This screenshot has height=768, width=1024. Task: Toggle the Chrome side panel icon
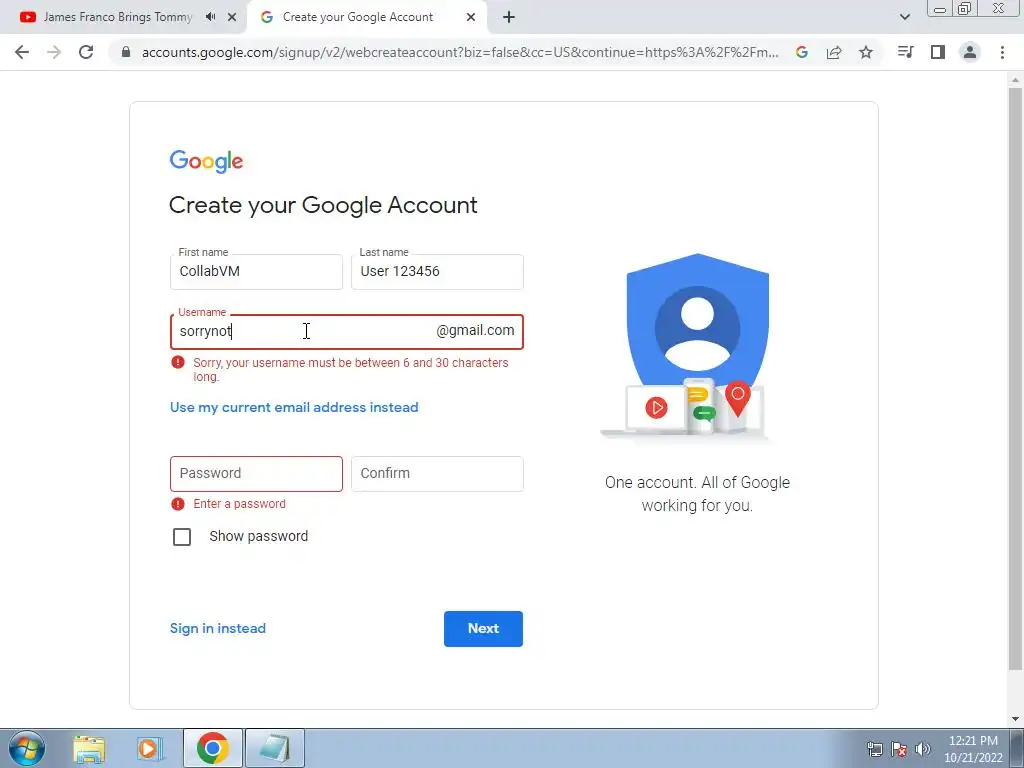pyautogui.click(x=938, y=52)
